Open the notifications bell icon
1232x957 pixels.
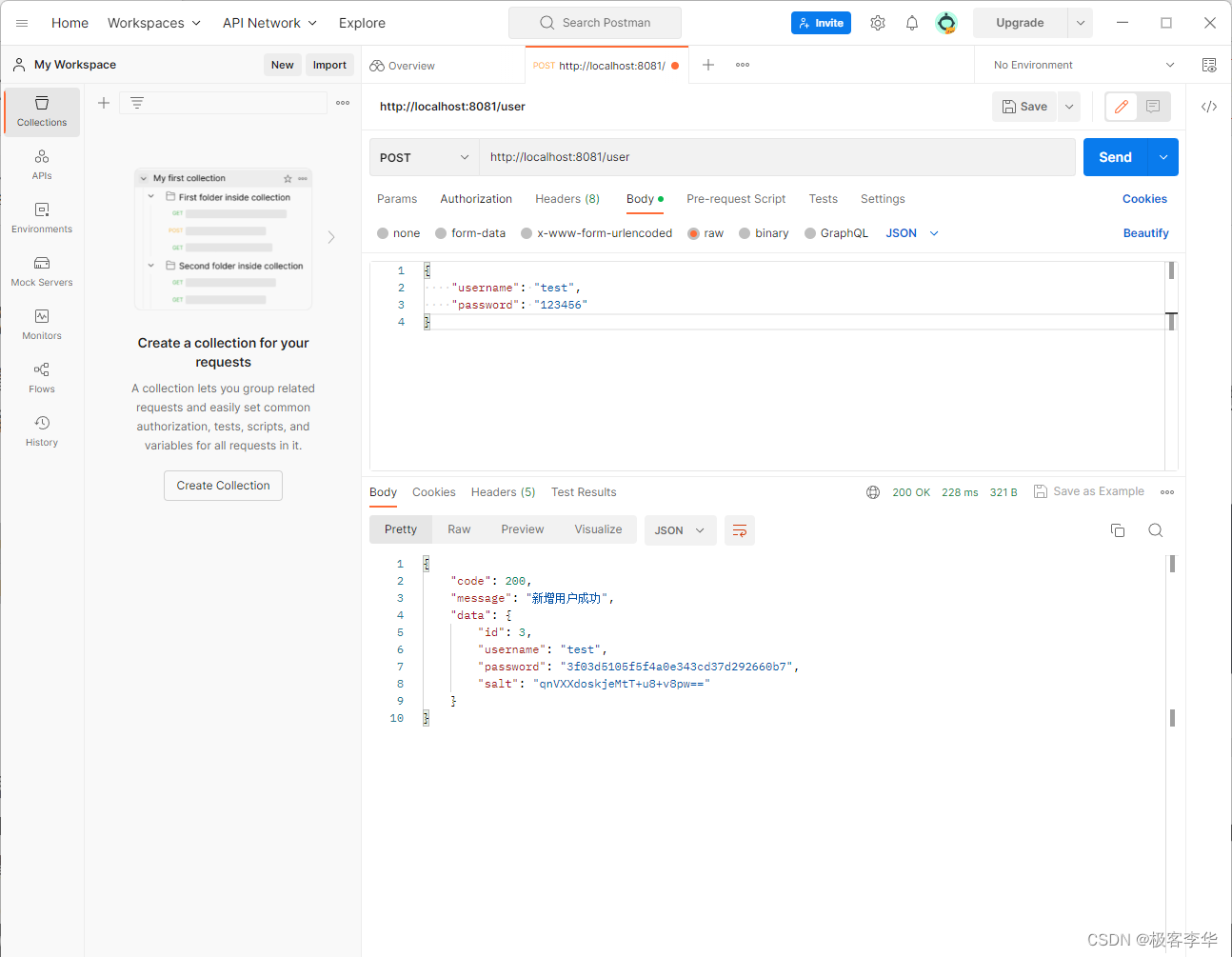pos(912,23)
